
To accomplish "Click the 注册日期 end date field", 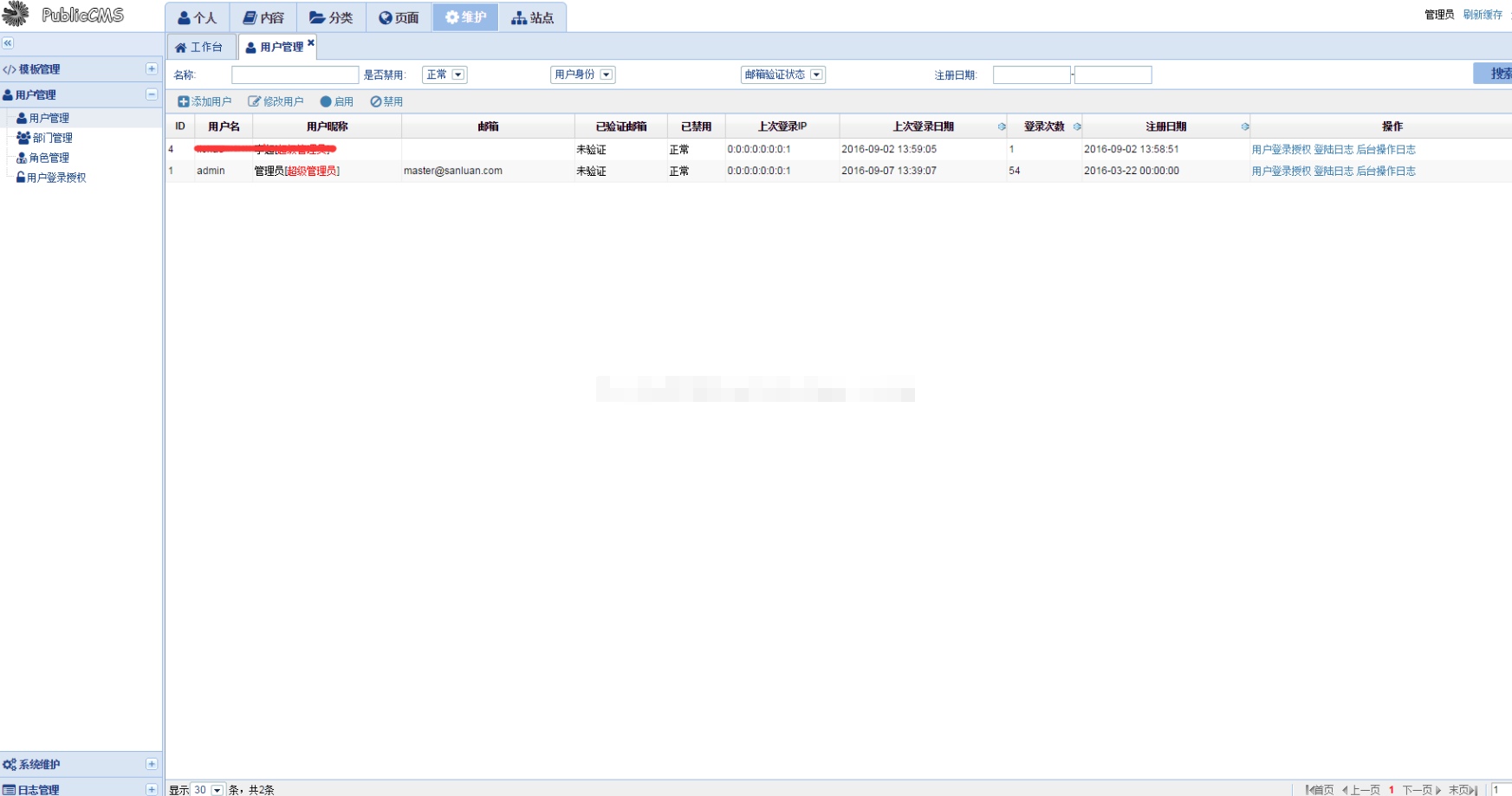I will pyautogui.click(x=1113, y=74).
